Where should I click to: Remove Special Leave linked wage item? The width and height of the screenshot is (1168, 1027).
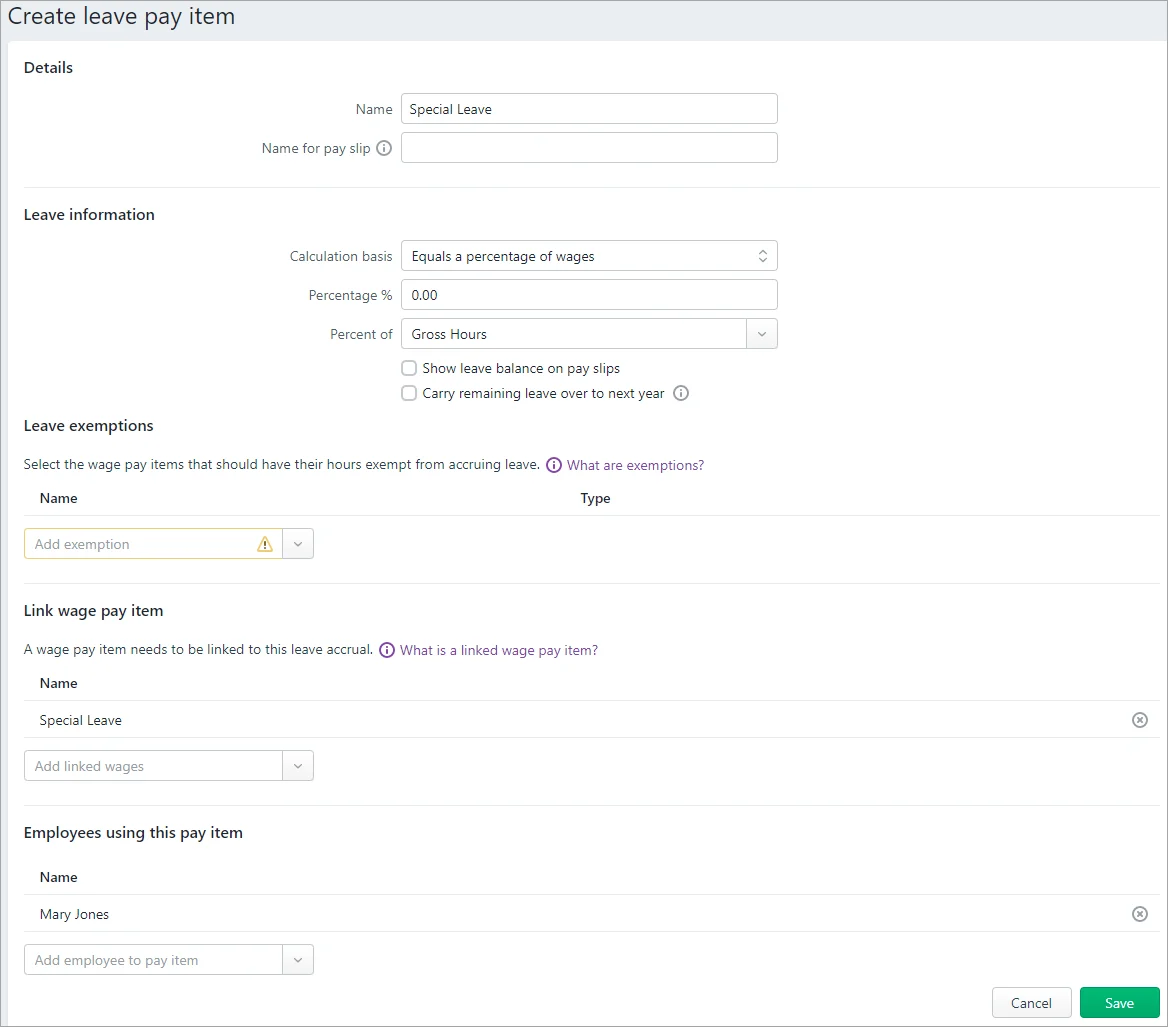coord(1139,720)
